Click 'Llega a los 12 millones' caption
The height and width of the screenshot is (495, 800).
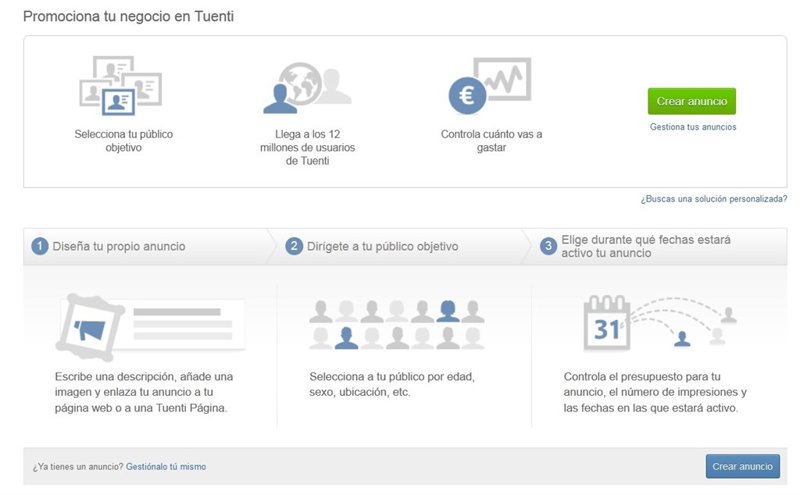[306, 147]
